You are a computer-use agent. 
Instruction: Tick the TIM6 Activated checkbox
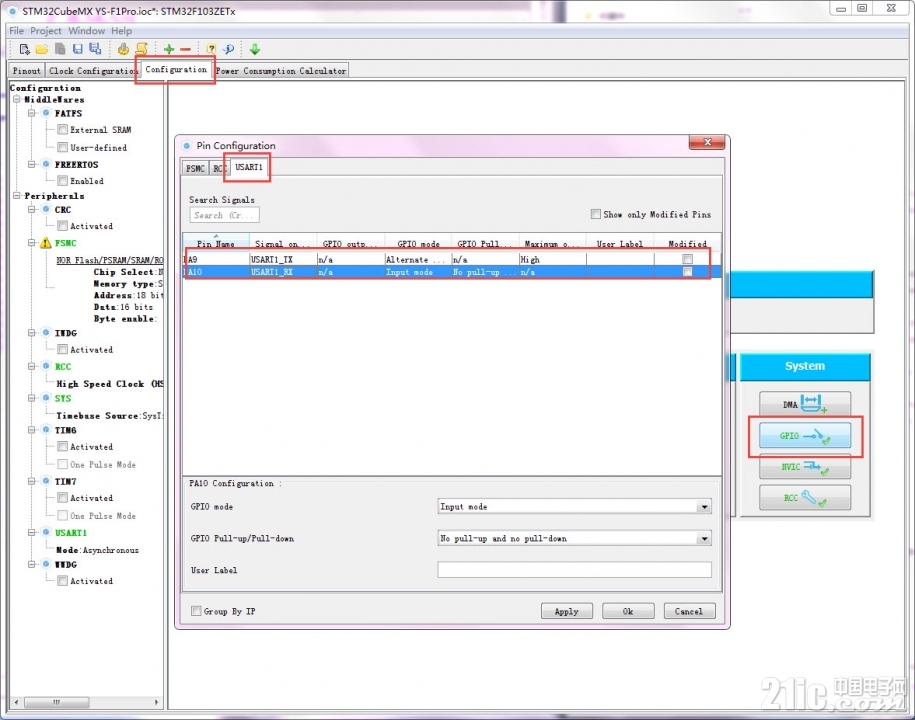point(62,446)
